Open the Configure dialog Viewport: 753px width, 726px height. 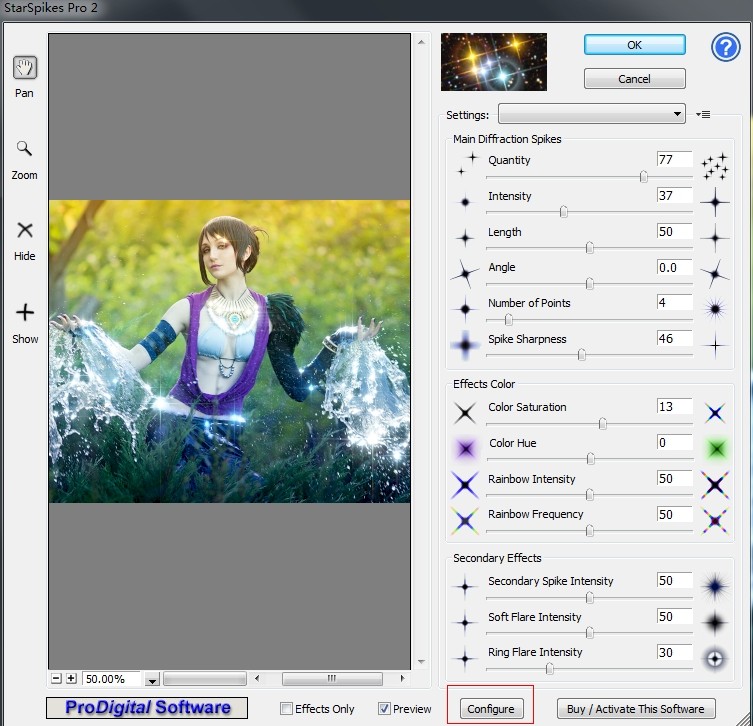[x=491, y=709]
